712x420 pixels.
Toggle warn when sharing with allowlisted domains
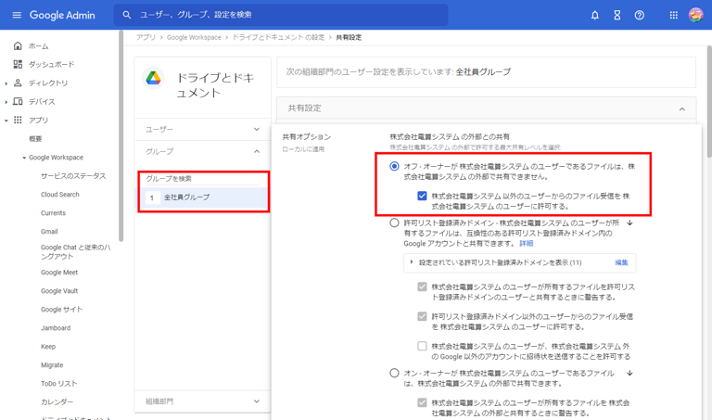[x=422, y=287]
